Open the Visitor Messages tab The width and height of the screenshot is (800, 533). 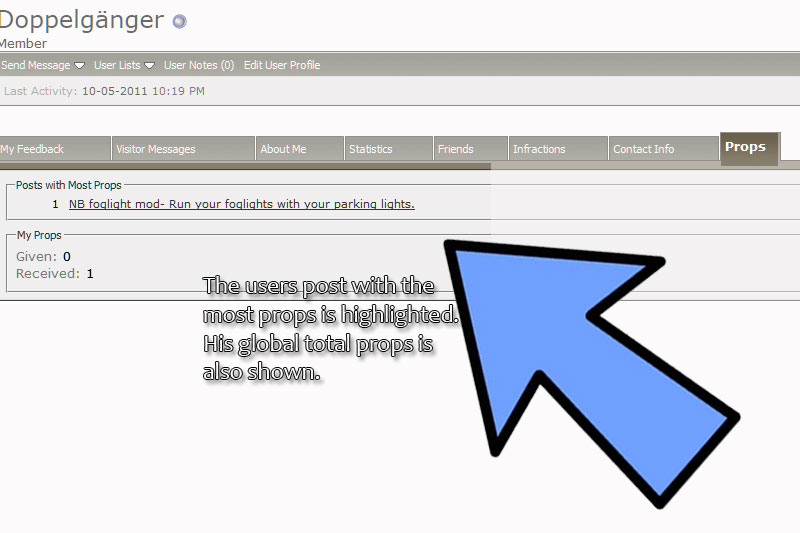click(x=156, y=149)
